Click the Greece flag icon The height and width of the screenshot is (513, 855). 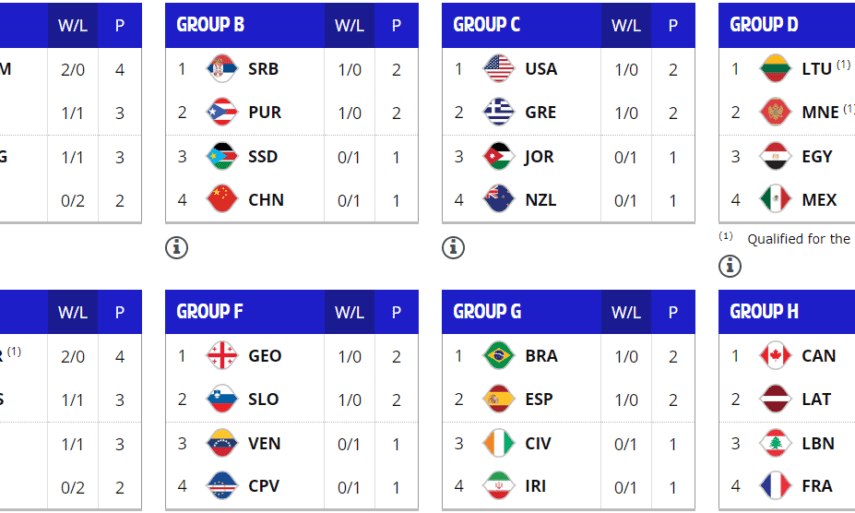tap(498, 112)
